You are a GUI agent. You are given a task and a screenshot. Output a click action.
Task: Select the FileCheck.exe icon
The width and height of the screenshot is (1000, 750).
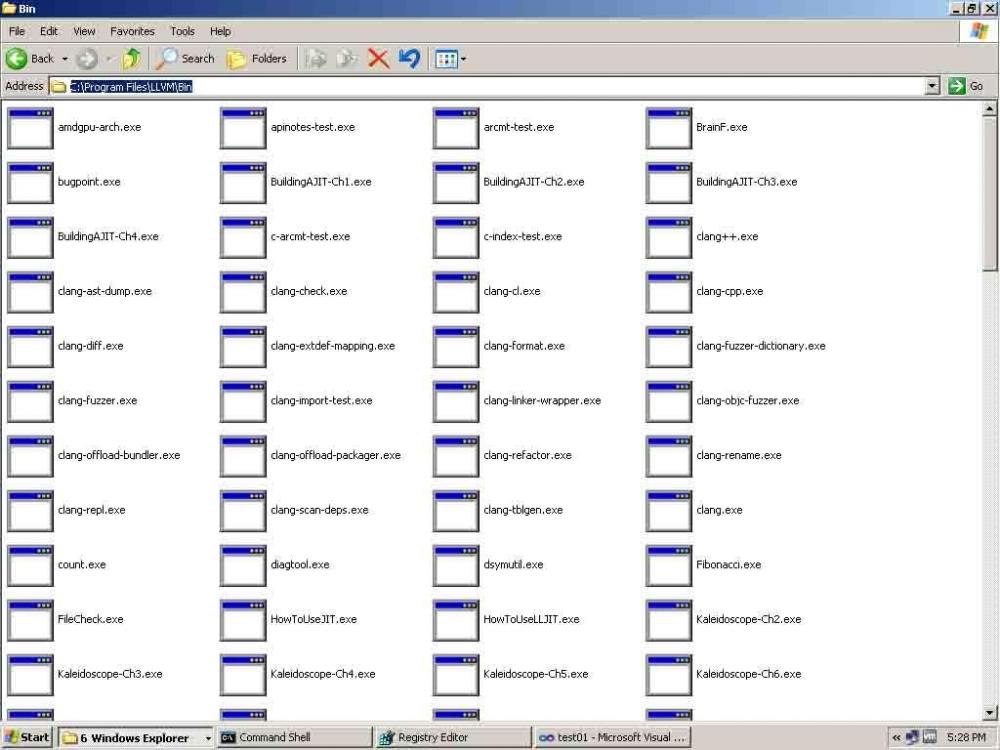(30, 620)
